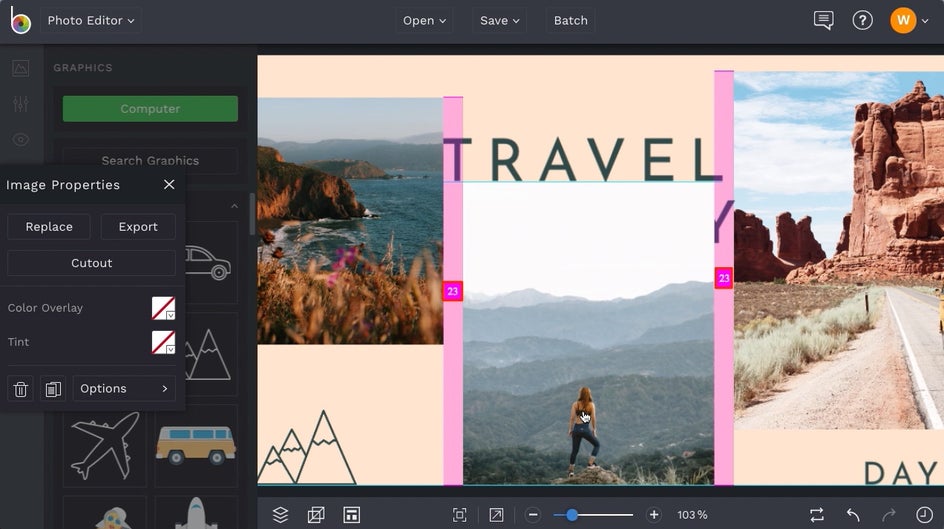The height and width of the screenshot is (529, 944).
Task: Click the zoom in plus button
Action: (654, 515)
